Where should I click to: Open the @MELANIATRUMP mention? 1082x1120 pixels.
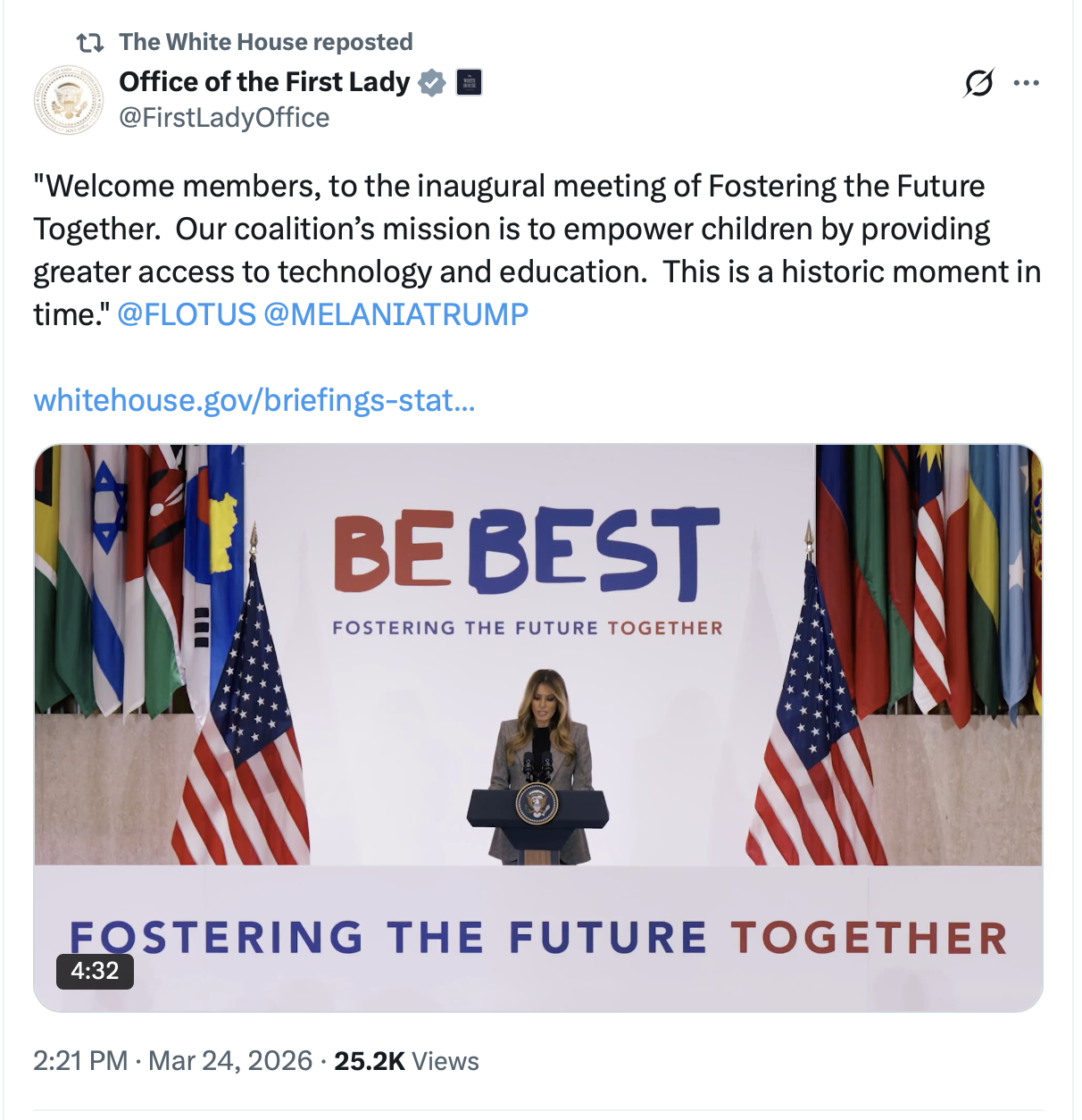(395, 314)
